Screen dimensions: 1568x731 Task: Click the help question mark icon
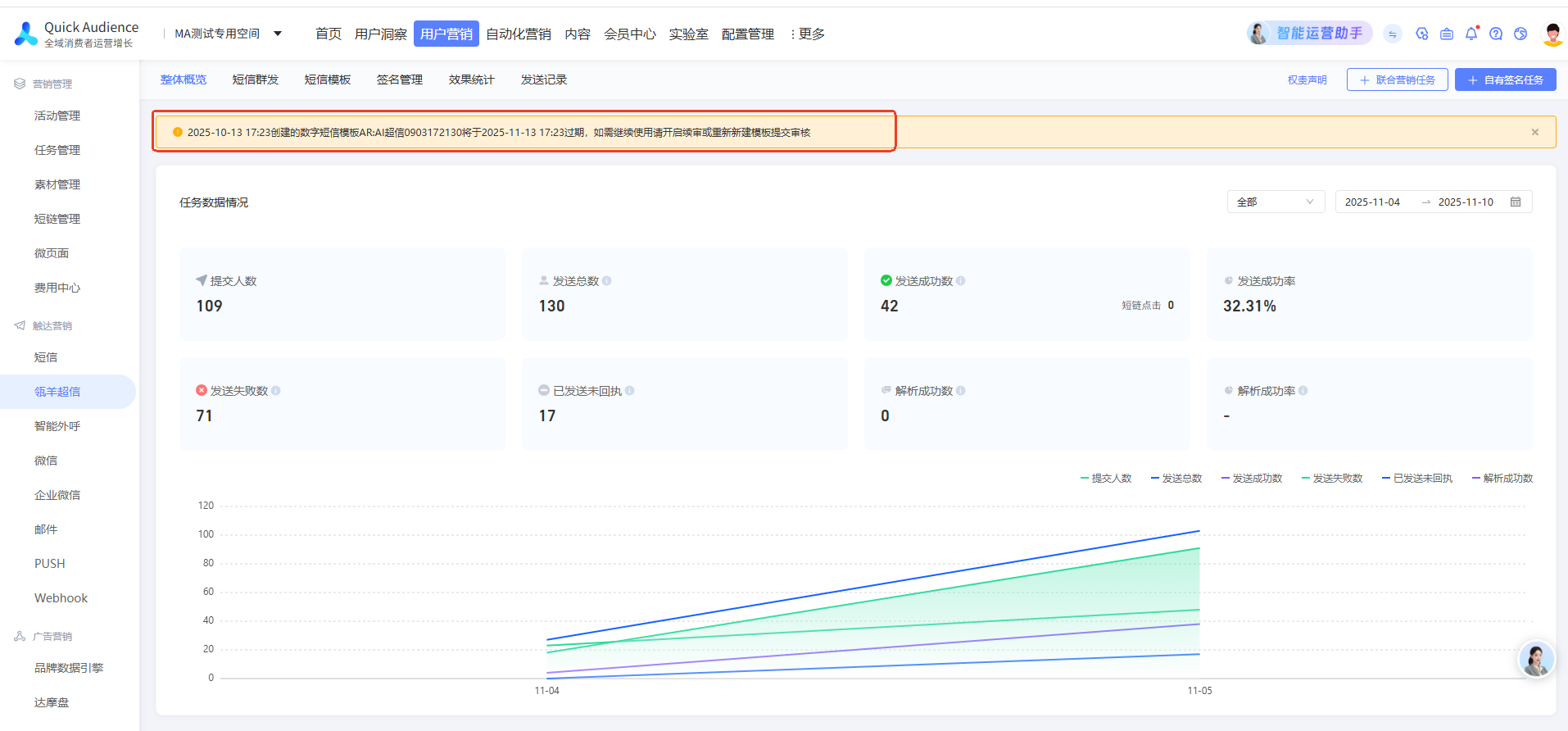click(1496, 34)
